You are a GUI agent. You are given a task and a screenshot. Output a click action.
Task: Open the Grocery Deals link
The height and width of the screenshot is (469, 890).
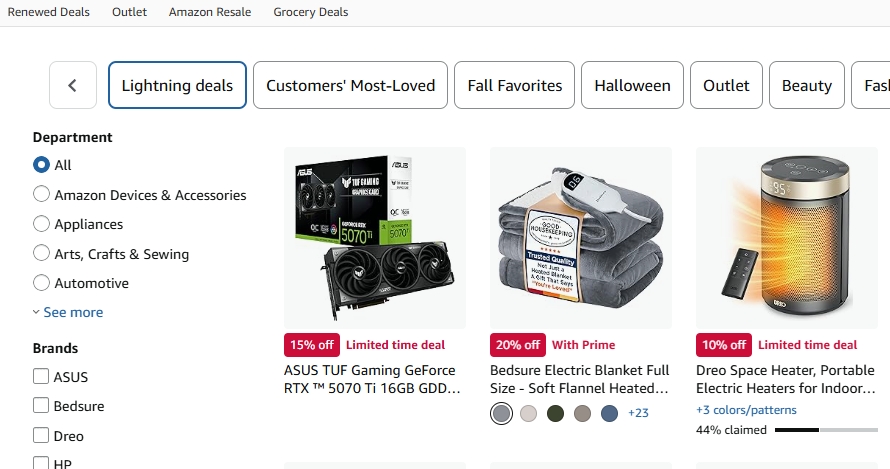point(311,12)
